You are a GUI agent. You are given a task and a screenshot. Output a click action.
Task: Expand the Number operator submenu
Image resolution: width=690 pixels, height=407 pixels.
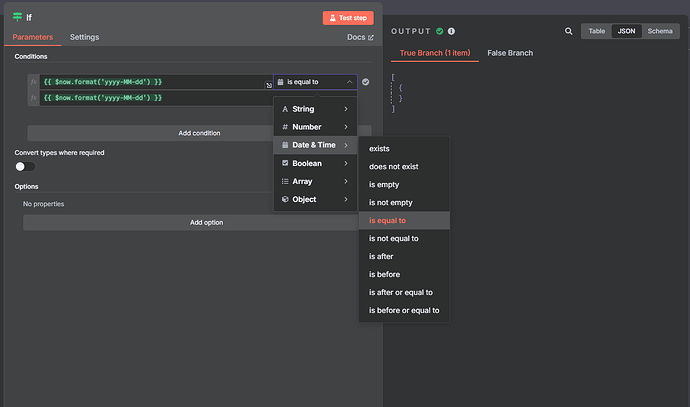pyautogui.click(x=315, y=127)
